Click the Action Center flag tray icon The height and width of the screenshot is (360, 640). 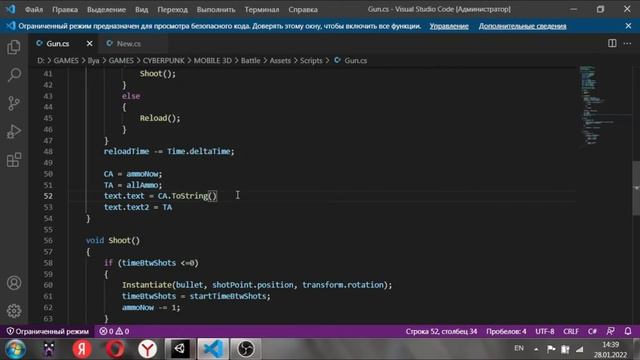pos(551,349)
